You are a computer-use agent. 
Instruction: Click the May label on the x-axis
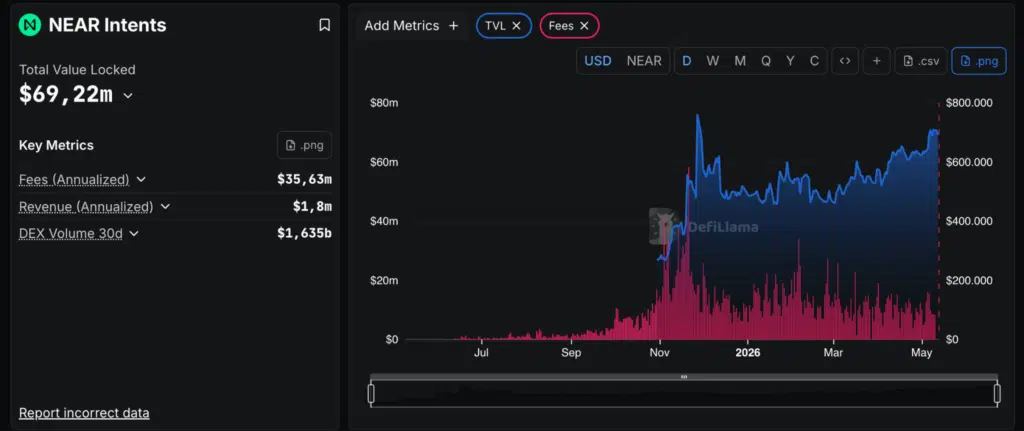coord(921,353)
